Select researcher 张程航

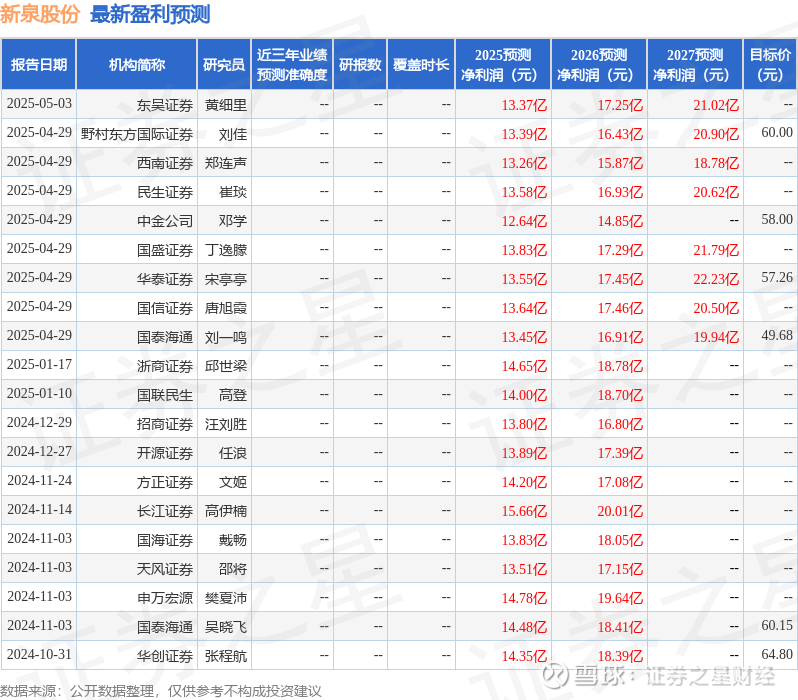[225, 656]
